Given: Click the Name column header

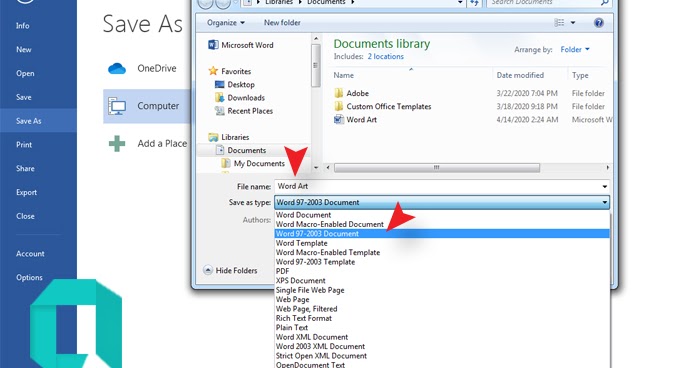Looking at the screenshot, I should click(x=343, y=75).
